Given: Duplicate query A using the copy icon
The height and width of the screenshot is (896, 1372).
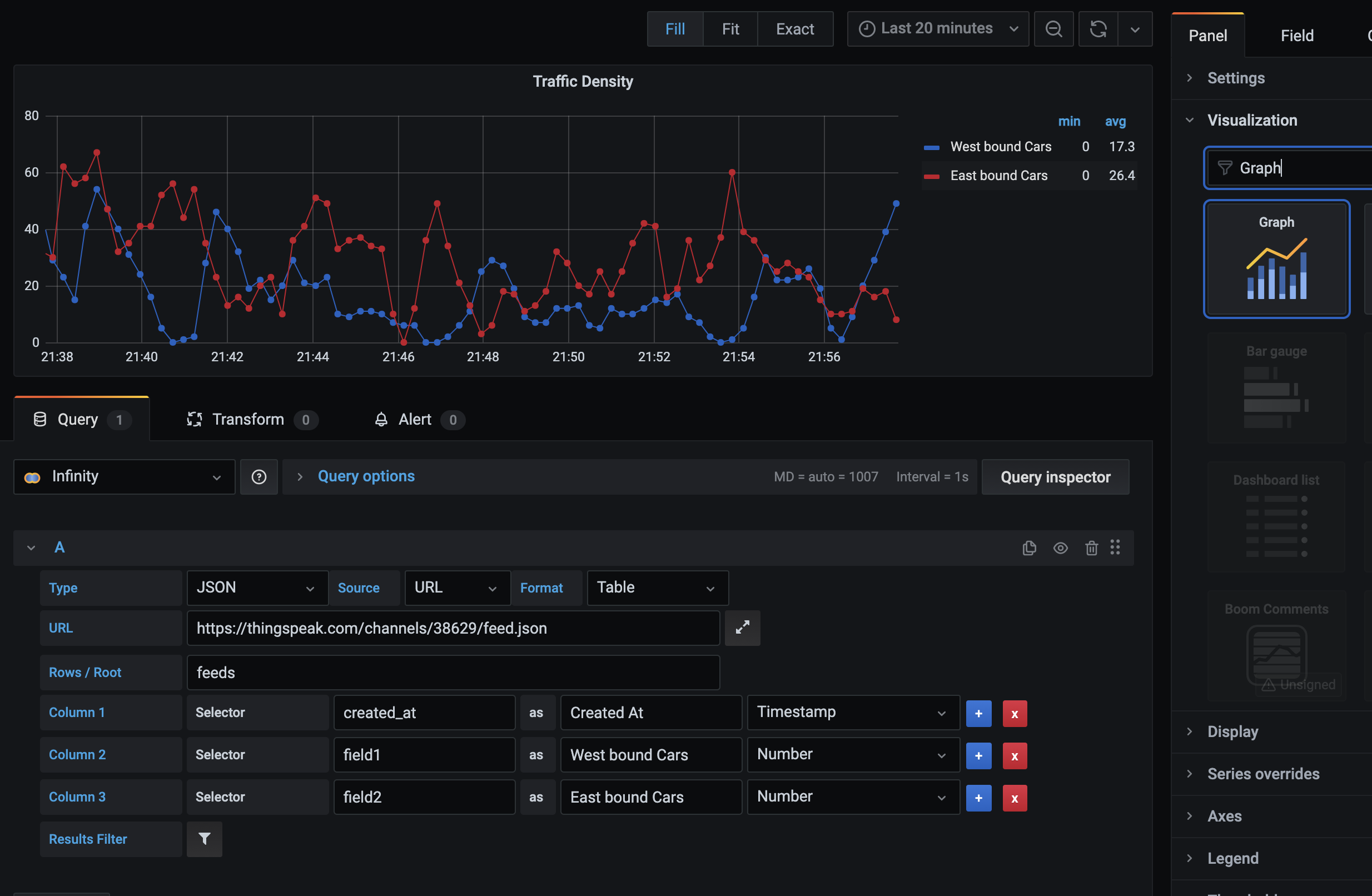Looking at the screenshot, I should click(1030, 547).
